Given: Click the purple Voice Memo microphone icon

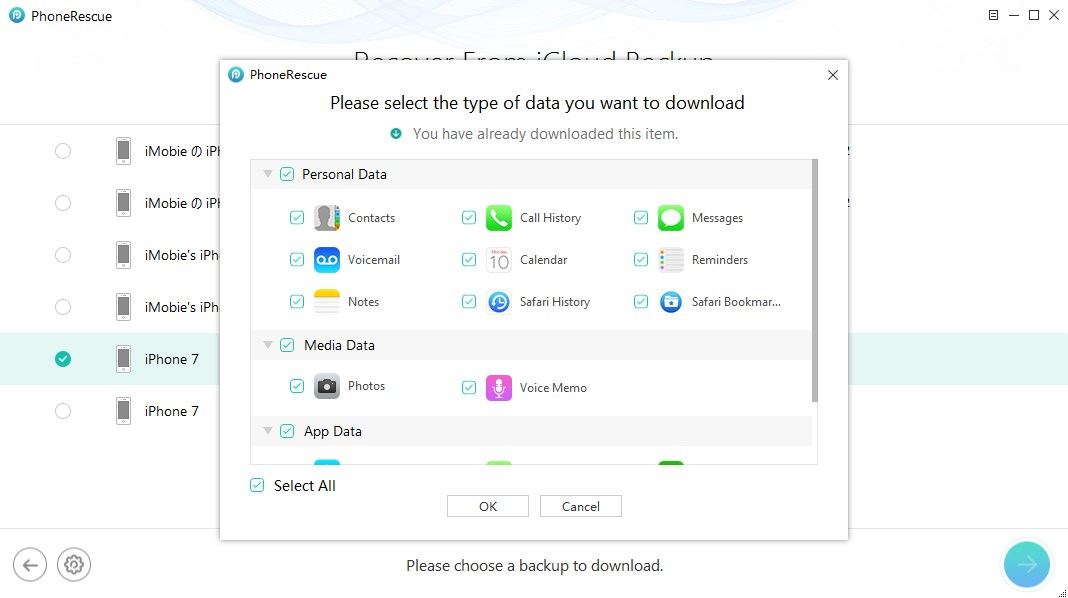Looking at the screenshot, I should coord(499,388).
